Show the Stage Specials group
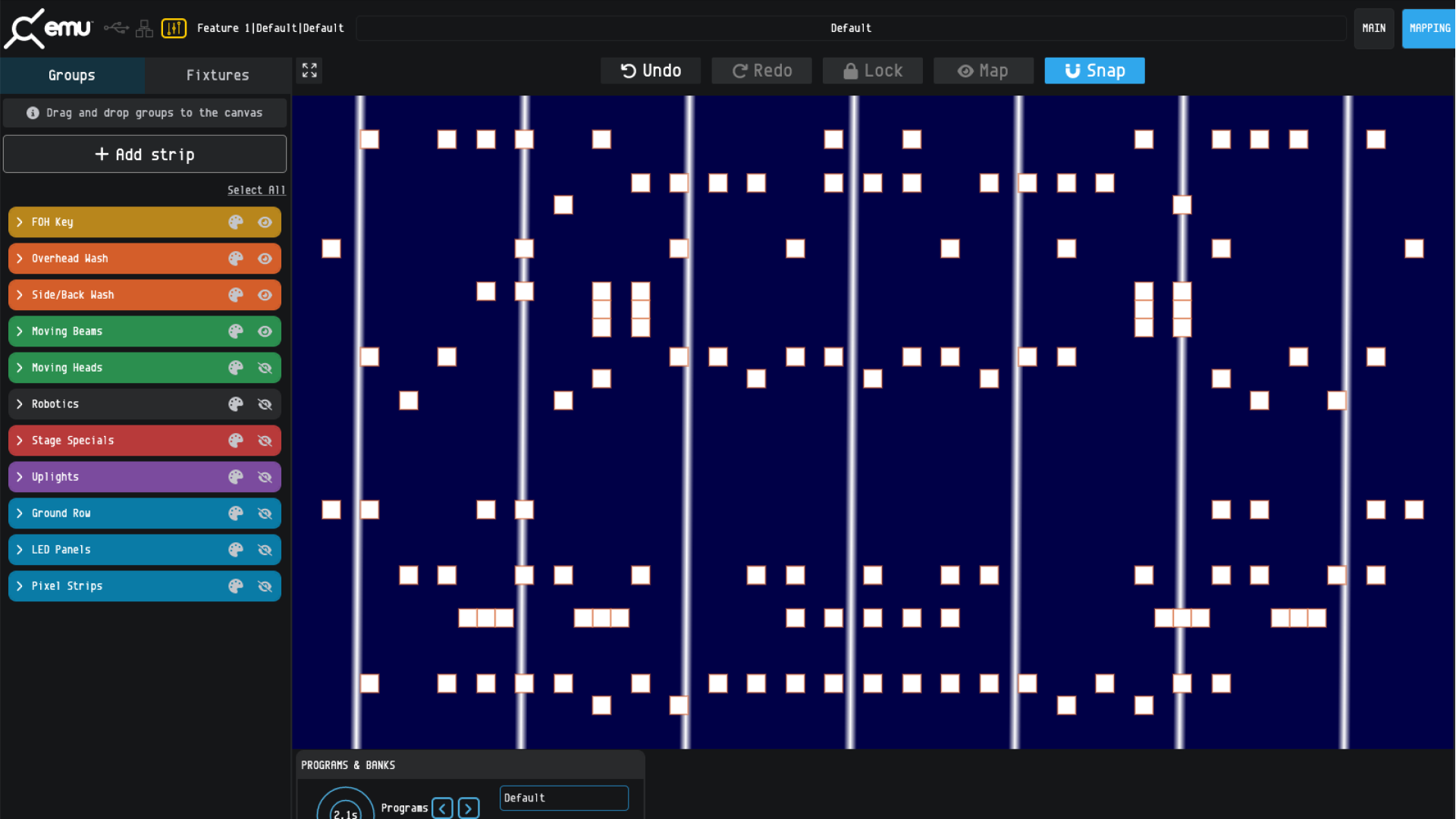This screenshot has height=819, width=1456. coord(265,441)
